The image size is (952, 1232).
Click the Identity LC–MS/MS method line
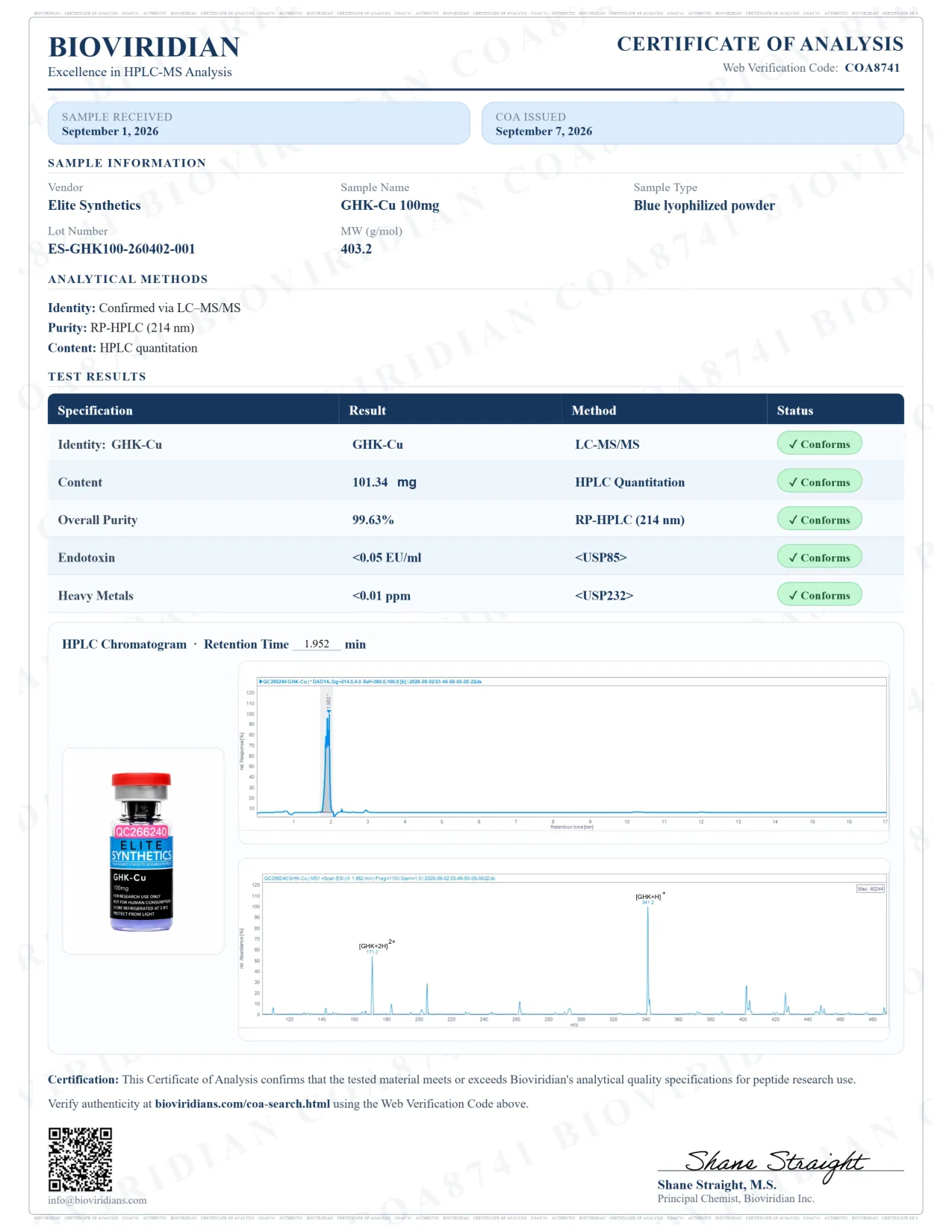click(x=144, y=308)
